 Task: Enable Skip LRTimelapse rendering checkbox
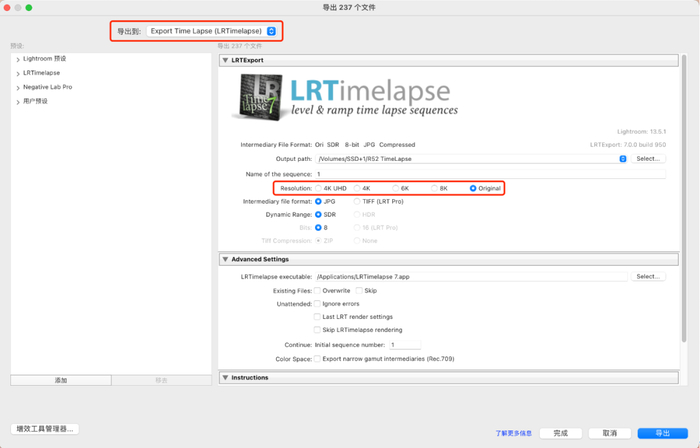click(317, 330)
